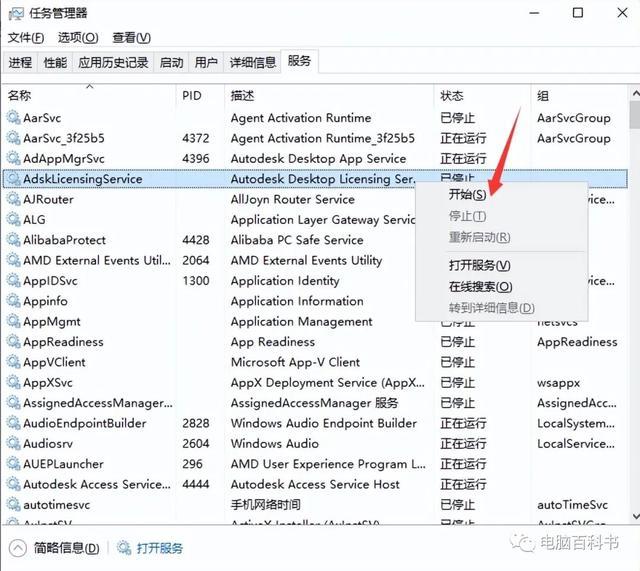Click the Application Identity description
Viewport: 640px width, 571px height.
tap(285, 281)
